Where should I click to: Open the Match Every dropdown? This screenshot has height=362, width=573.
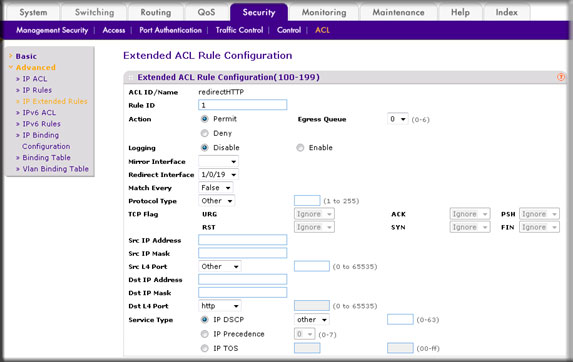216,188
